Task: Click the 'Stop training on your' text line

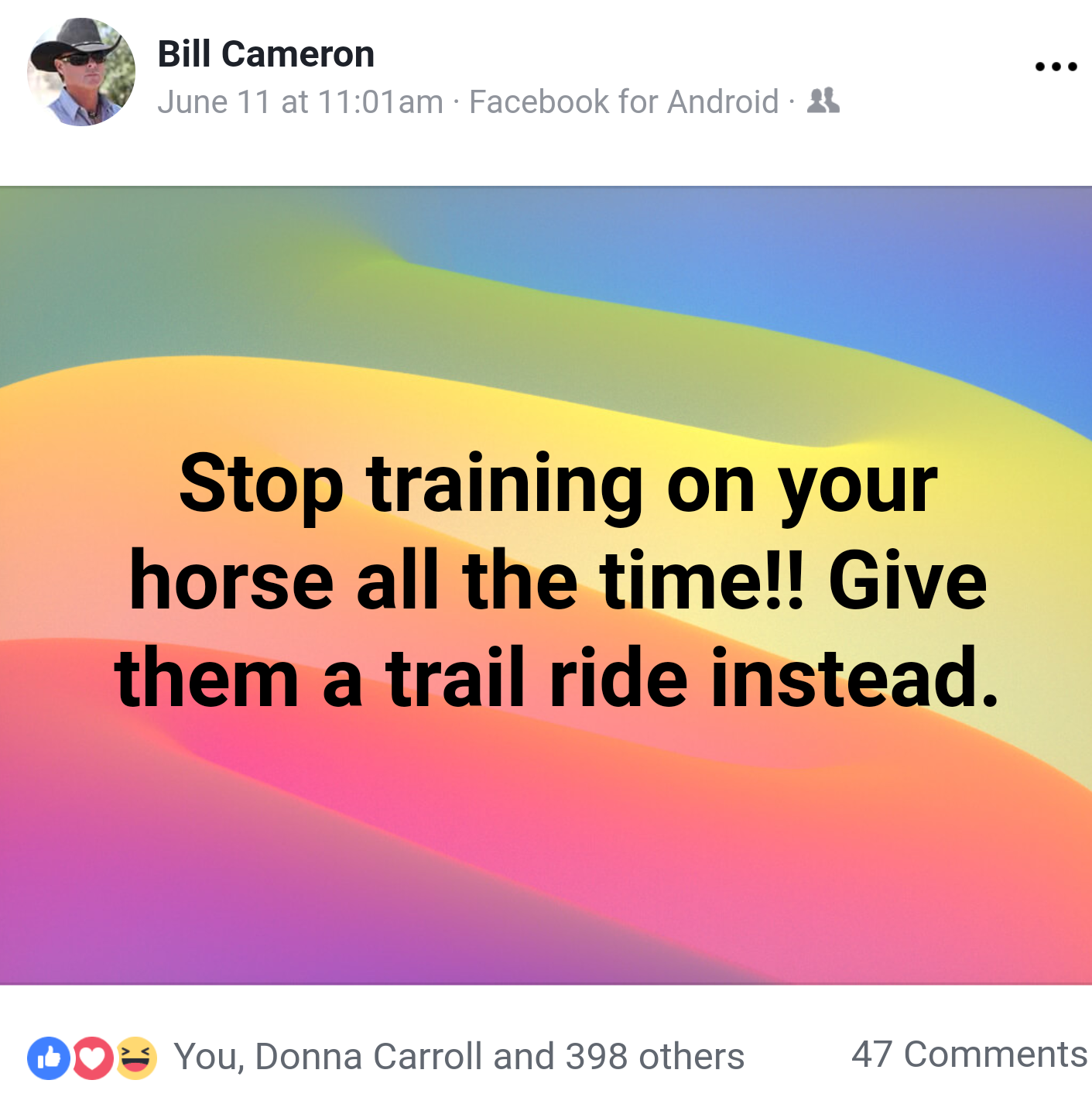Action: pos(558,485)
